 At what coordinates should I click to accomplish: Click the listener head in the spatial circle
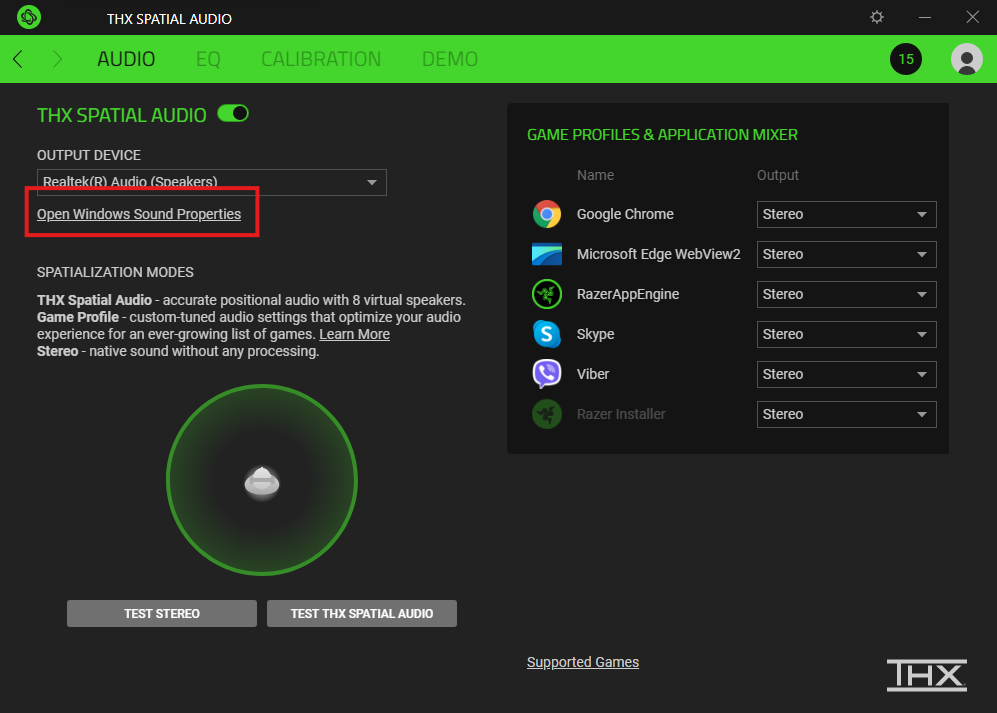pyautogui.click(x=261, y=482)
